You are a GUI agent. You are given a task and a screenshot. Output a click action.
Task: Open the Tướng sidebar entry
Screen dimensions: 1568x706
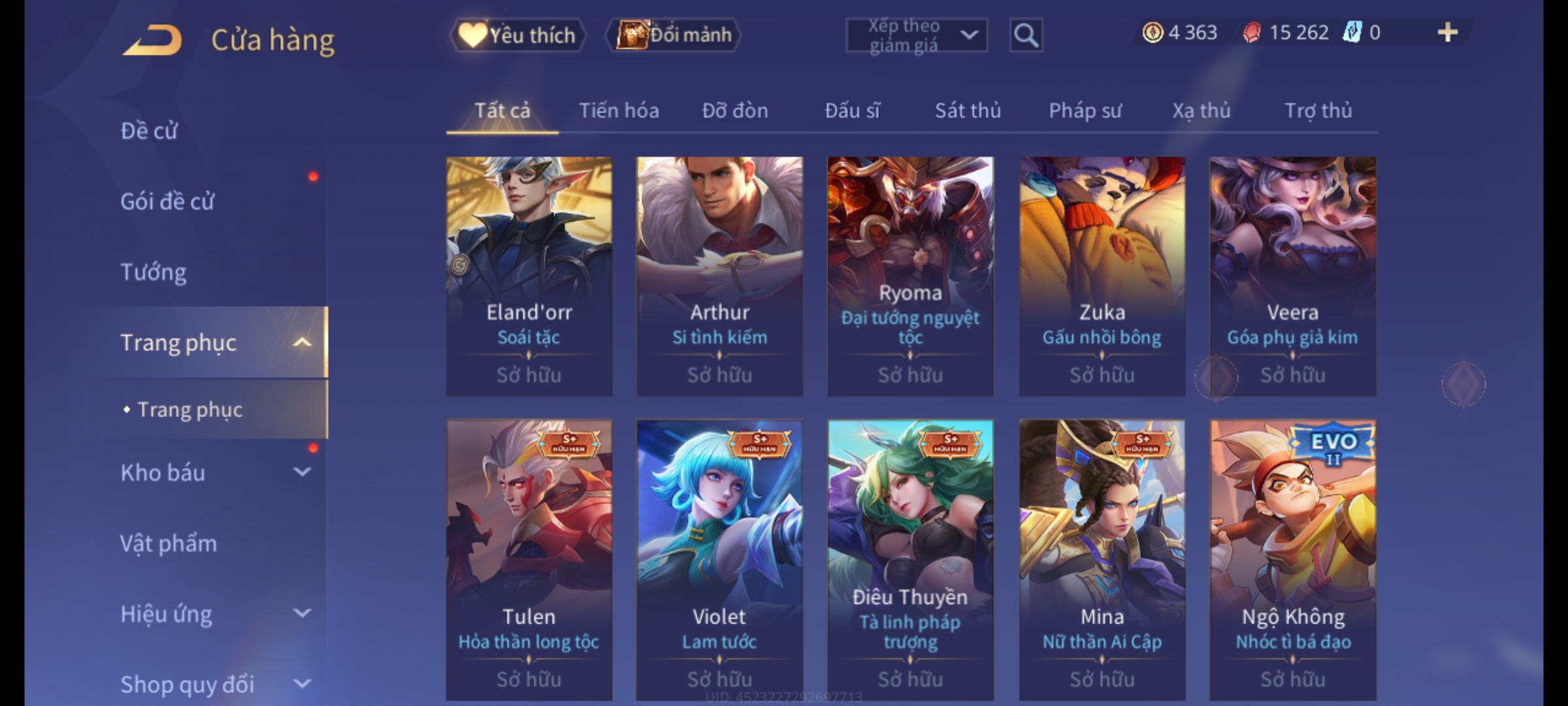click(154, 272)
